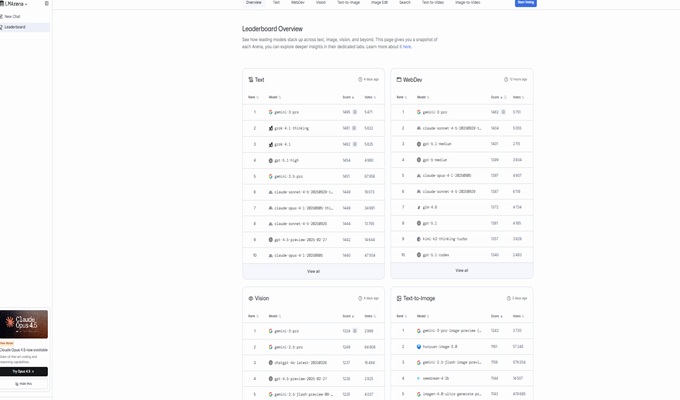Sort the Text table by Score
Viewport: 680px width, 400px height.
pyautogui.click(x=348, y=97)
